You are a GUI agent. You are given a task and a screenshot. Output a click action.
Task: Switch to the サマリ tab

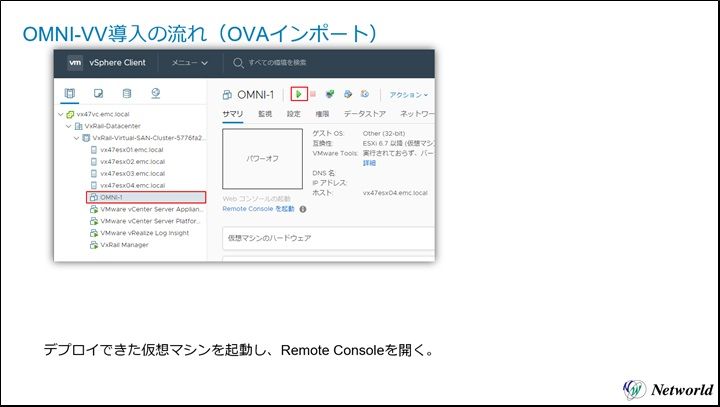point(233,114)
